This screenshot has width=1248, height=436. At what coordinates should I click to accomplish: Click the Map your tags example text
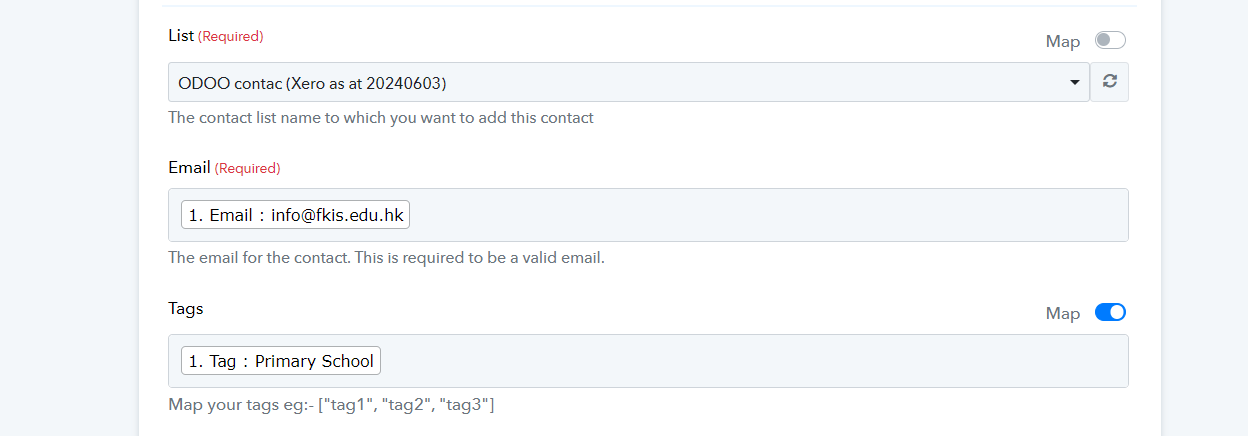point(332,405)
